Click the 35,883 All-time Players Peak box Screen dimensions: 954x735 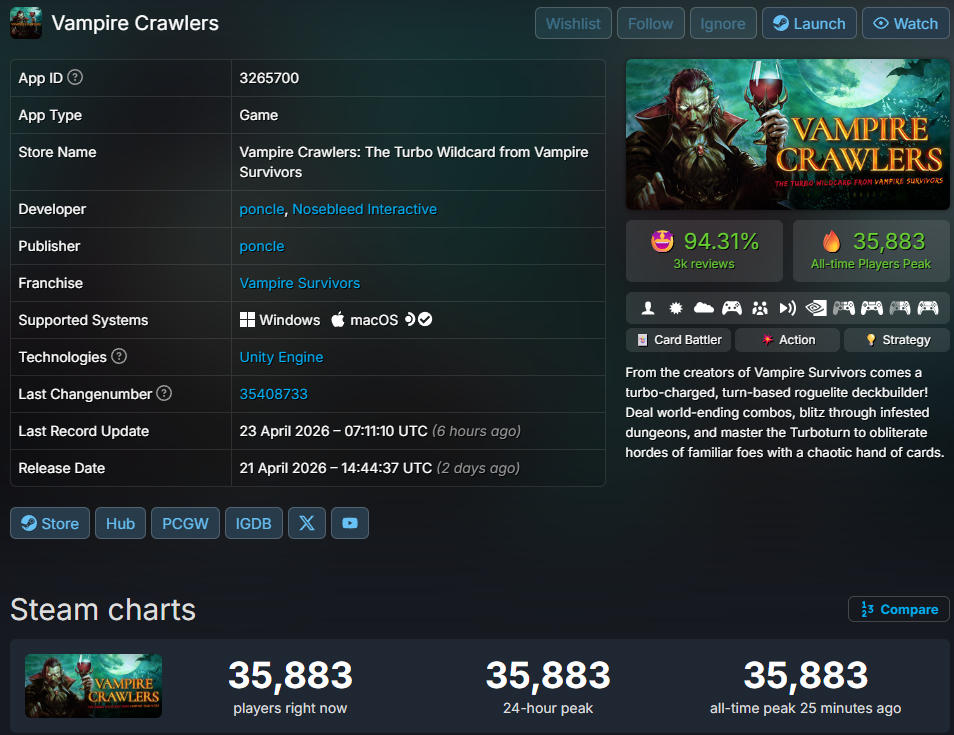coord(871,251)
